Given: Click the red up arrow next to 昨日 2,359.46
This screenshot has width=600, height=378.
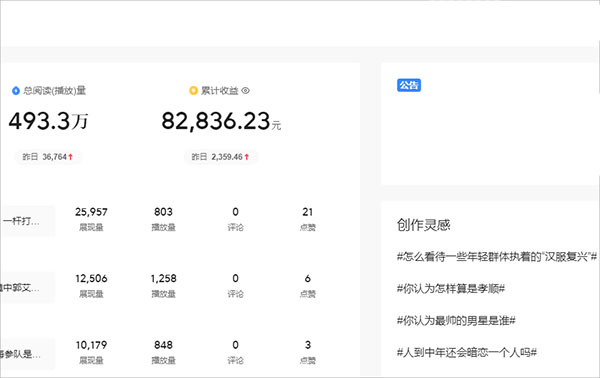Looking at the screenshot, I should pyautogui.click(x=247, y=157).
